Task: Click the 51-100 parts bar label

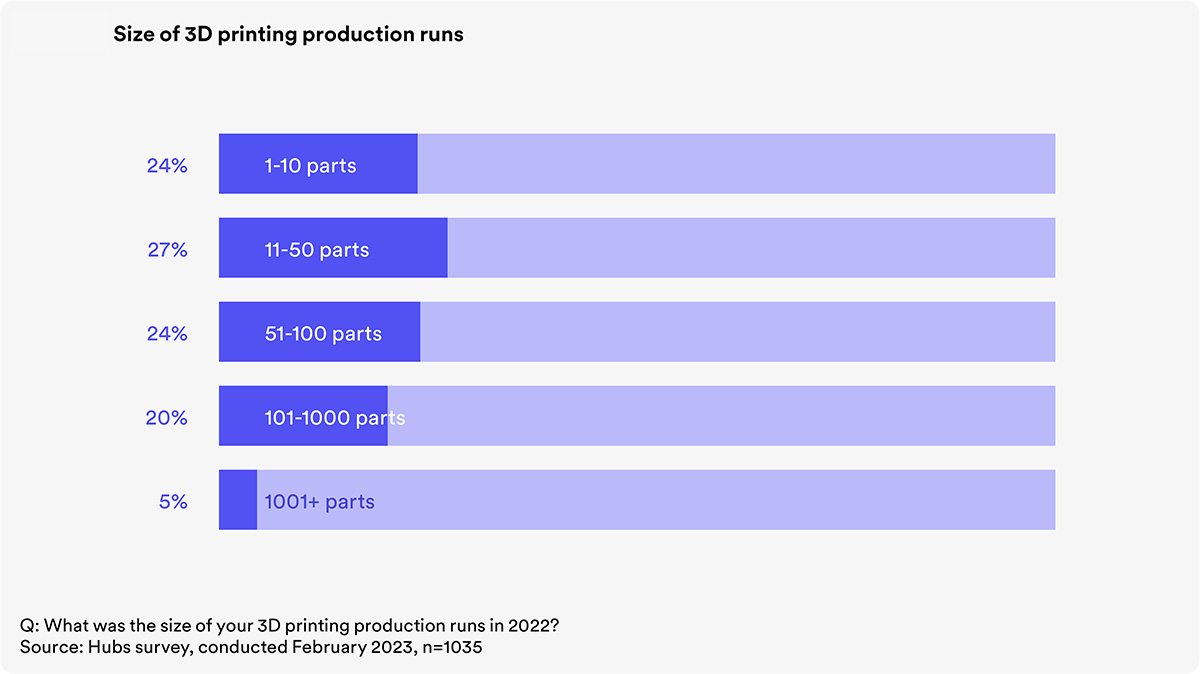Action: (x=323, y=334)
